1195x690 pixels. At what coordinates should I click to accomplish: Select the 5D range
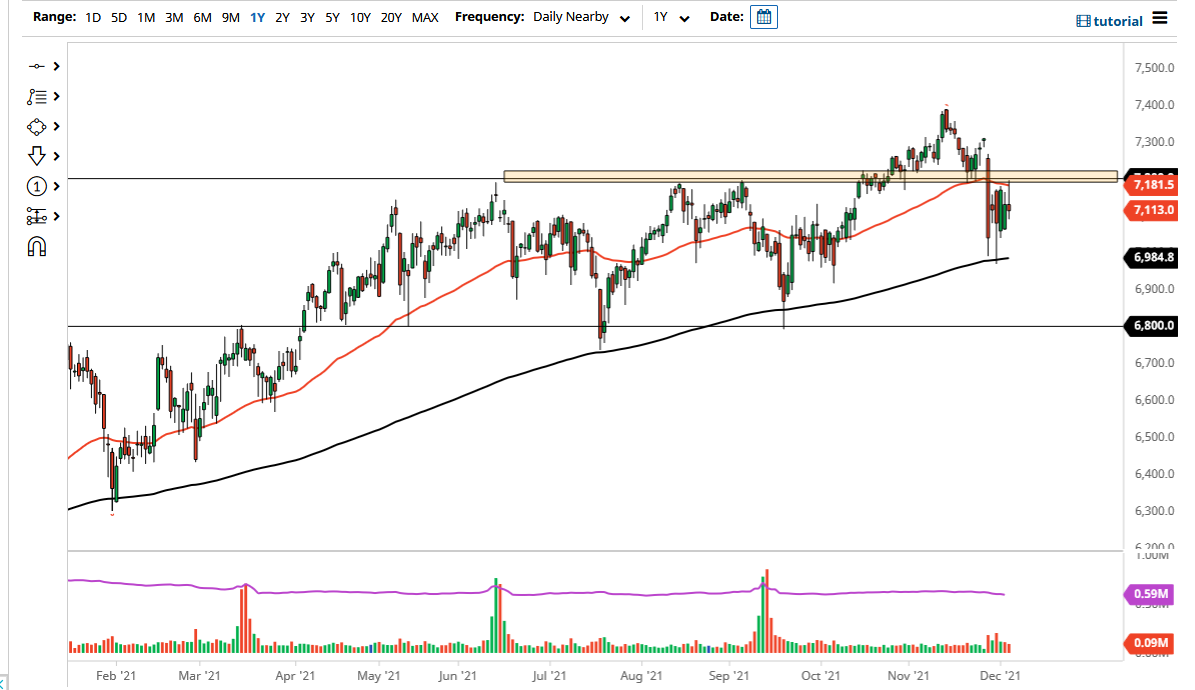tap(118, 17)
